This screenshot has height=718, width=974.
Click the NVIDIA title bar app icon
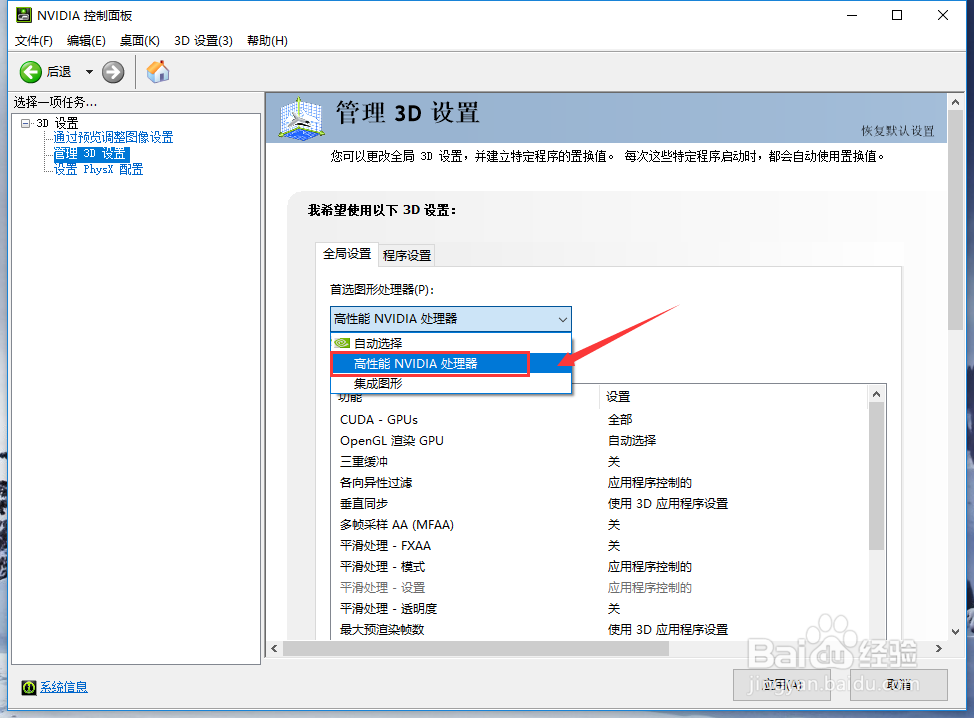[24, 15]
